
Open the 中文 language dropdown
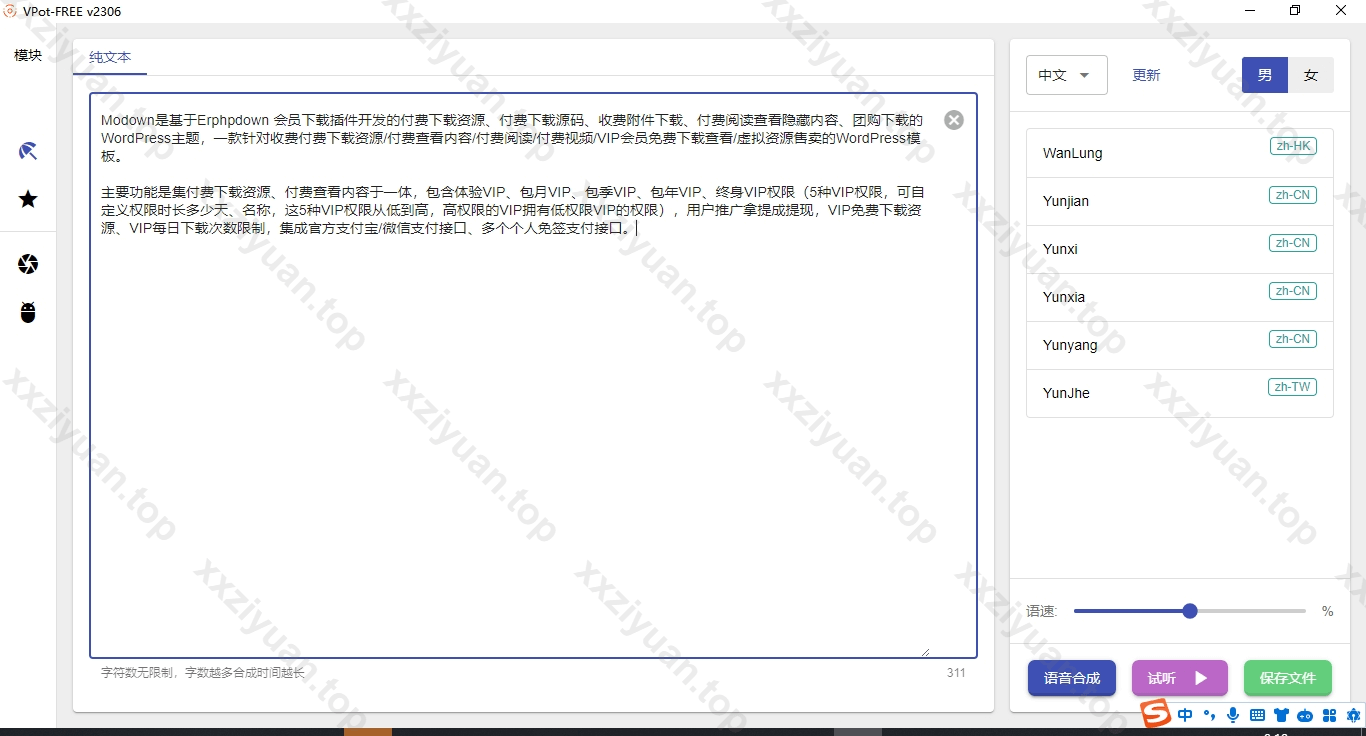1066,75
